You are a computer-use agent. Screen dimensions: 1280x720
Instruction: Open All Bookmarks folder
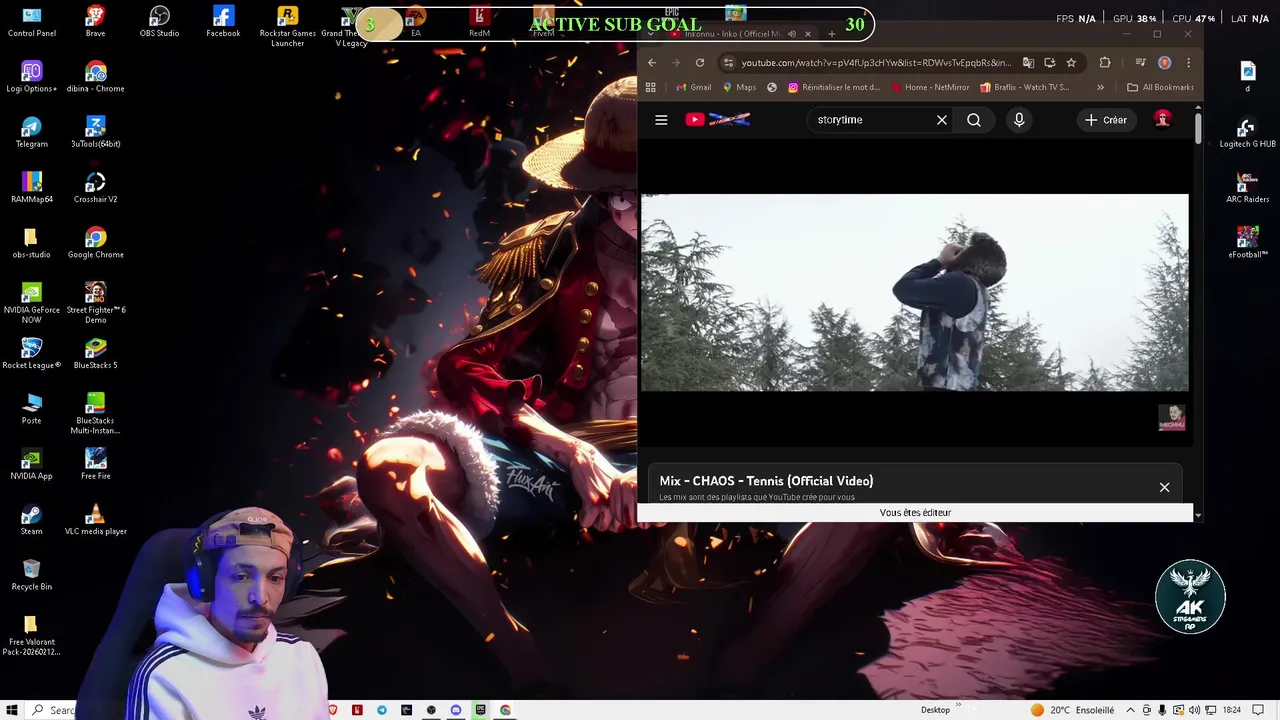1160,87
